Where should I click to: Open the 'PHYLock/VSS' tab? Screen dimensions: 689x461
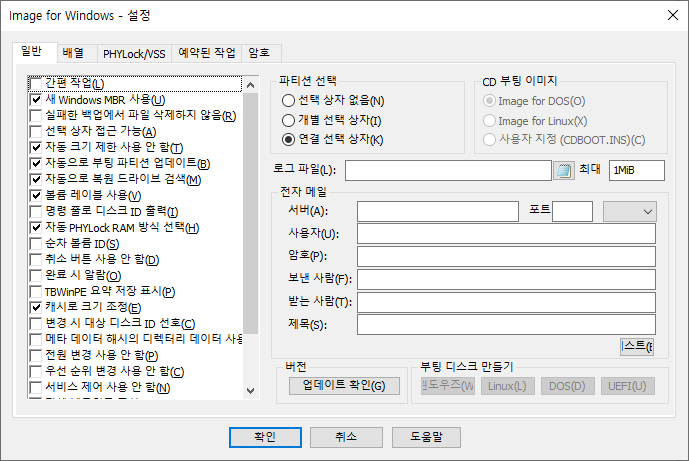click(x=132, y=53)
